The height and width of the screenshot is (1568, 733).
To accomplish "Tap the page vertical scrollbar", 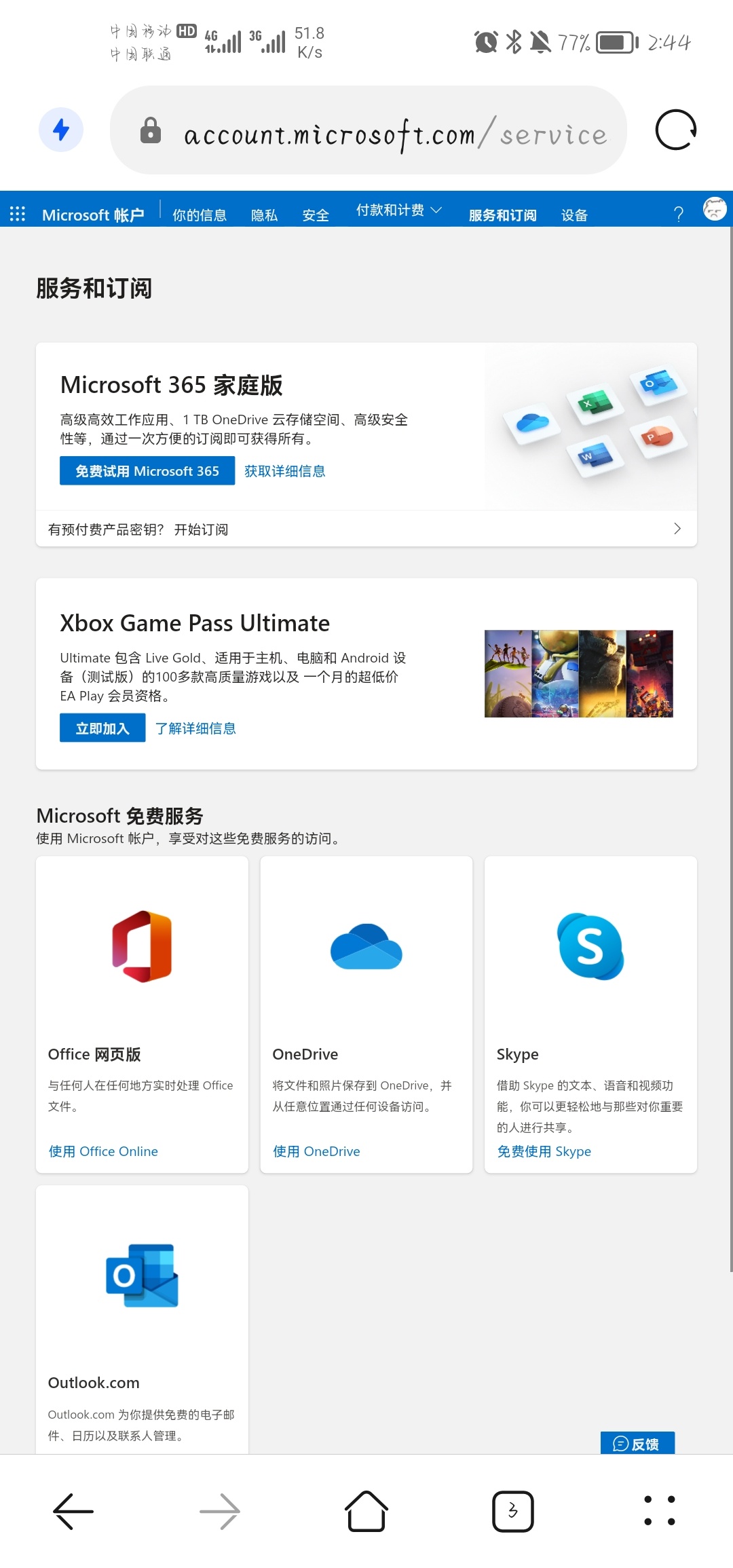I will coord(730,750).
